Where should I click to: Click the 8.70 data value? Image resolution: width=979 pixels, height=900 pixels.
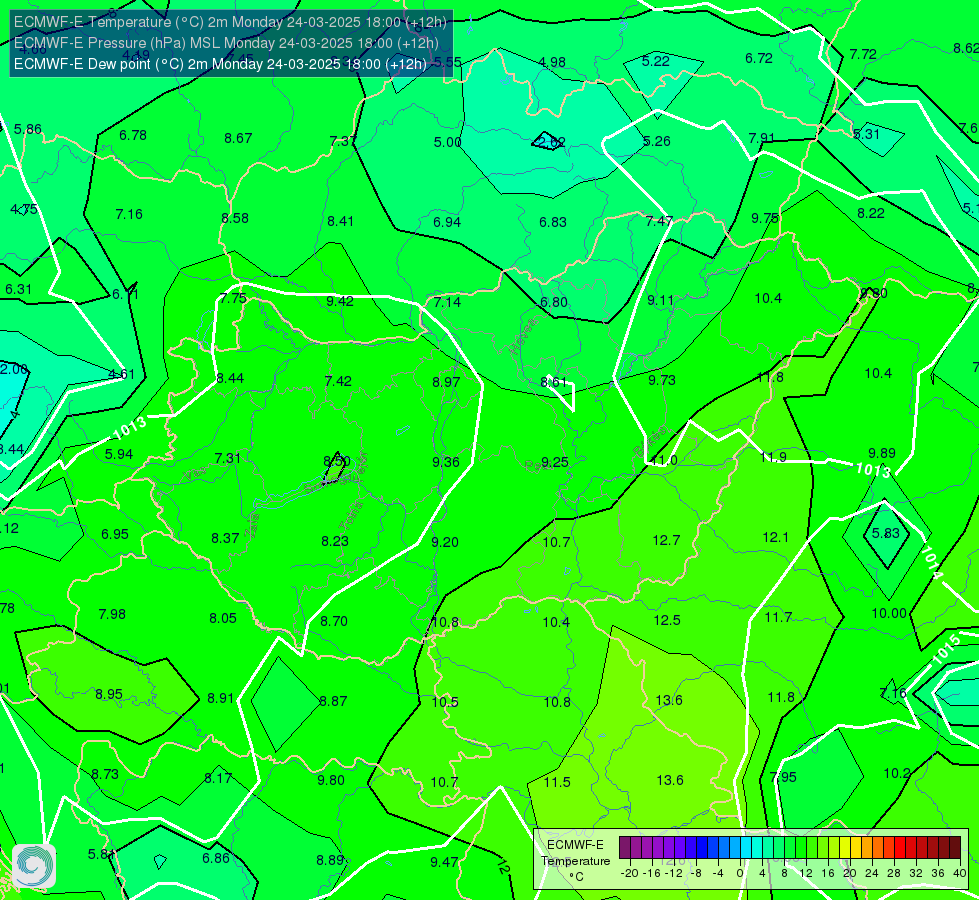[x=333, y=621]
